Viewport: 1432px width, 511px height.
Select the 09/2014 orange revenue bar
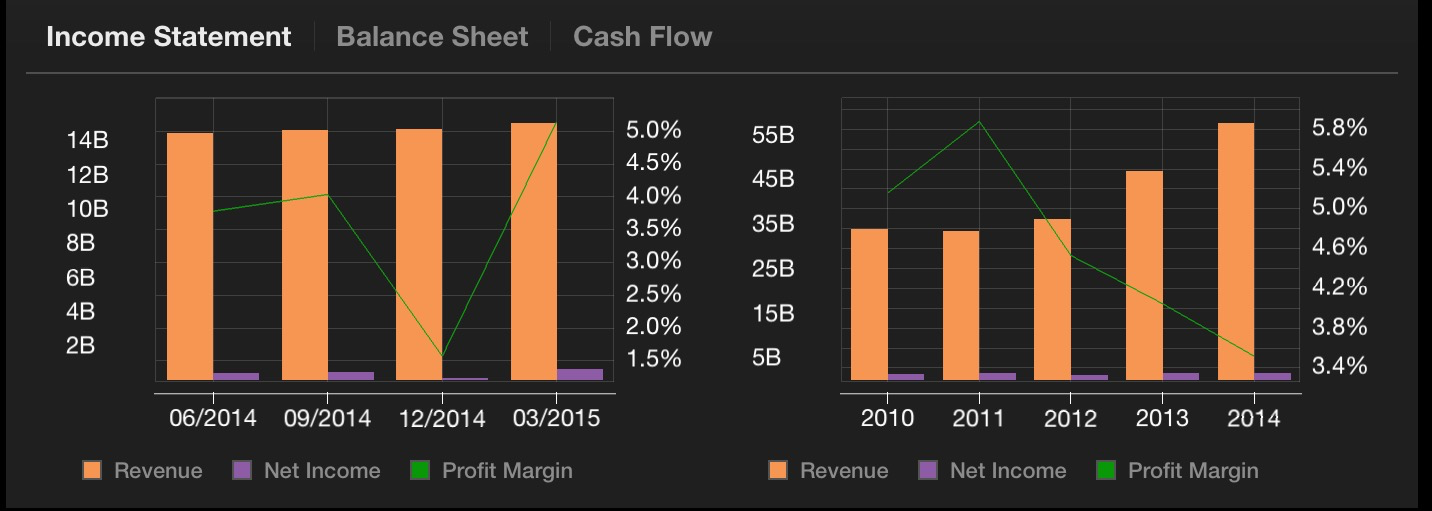(305, 255)
